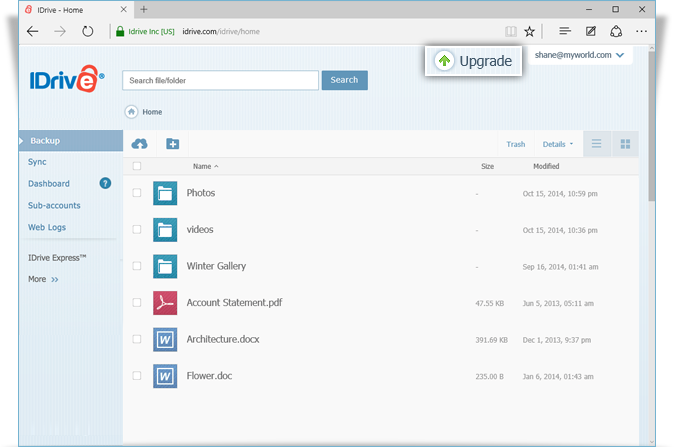Check the Winter Gallery checkbox

[137, 266]
